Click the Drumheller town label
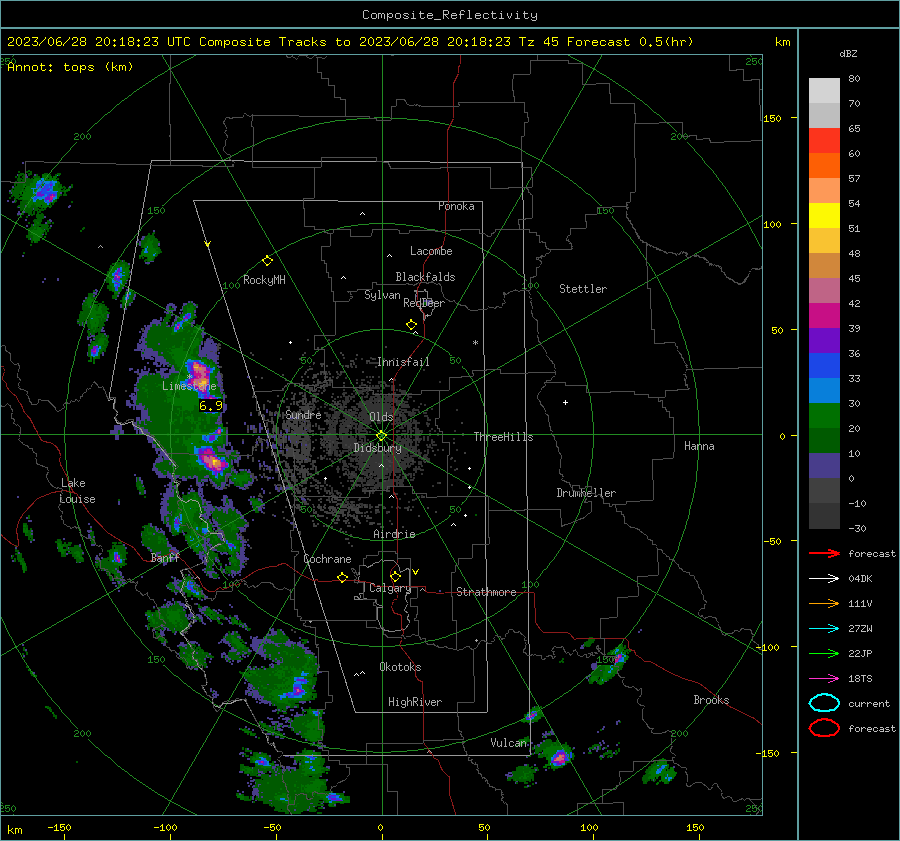The width and height of the screenshot is (900, 841). click(586, 493)
